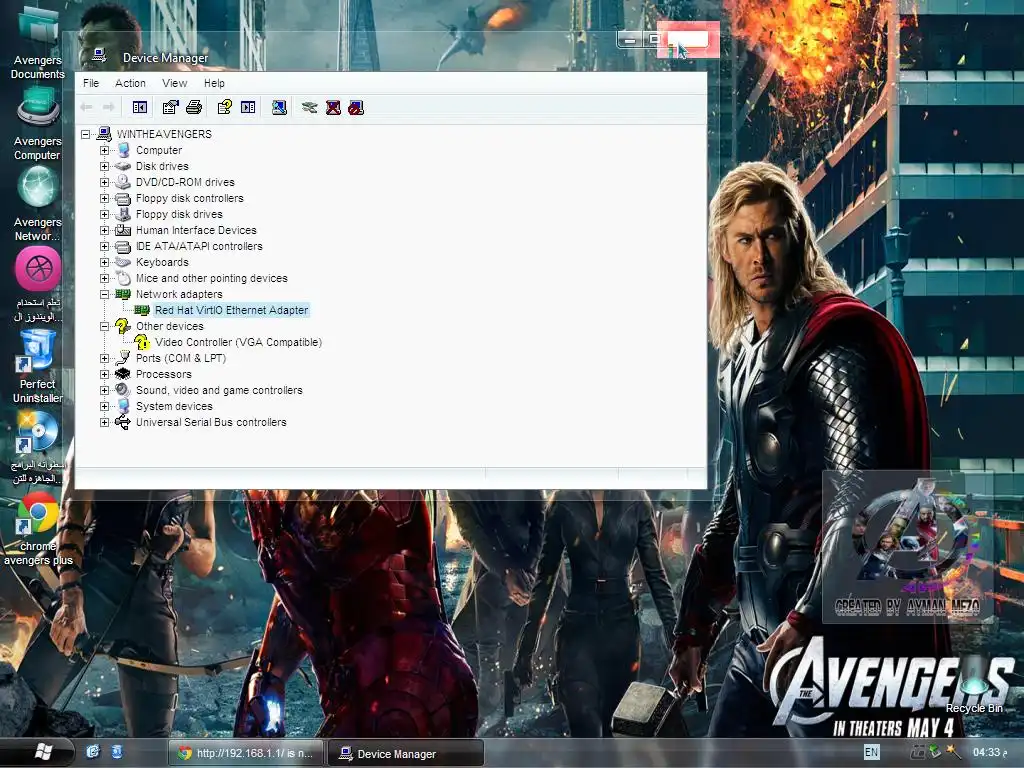Select Mice and other pointing devices row

(212, 278)
